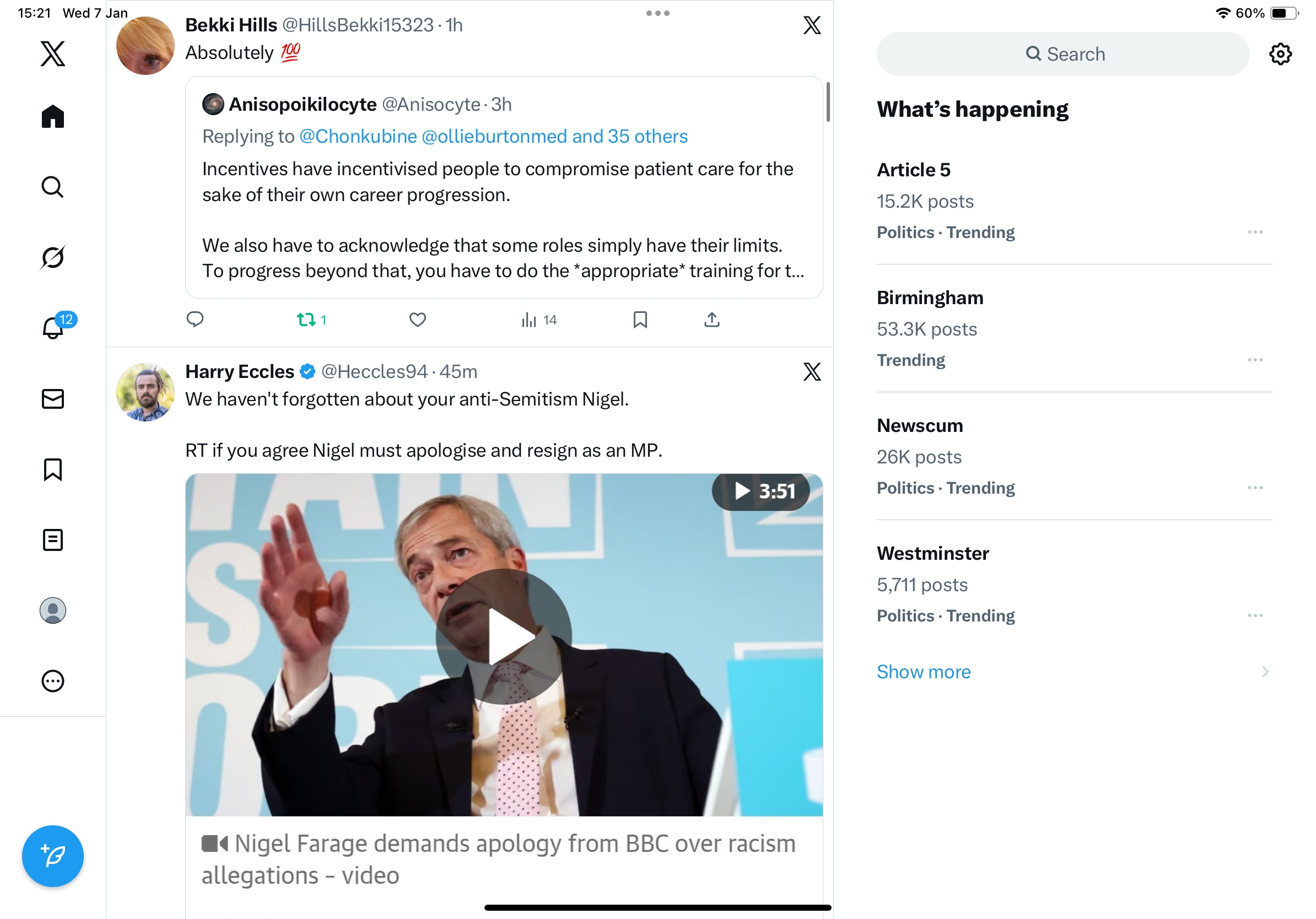Open the Grok icon in sidebar

point(53,257)
